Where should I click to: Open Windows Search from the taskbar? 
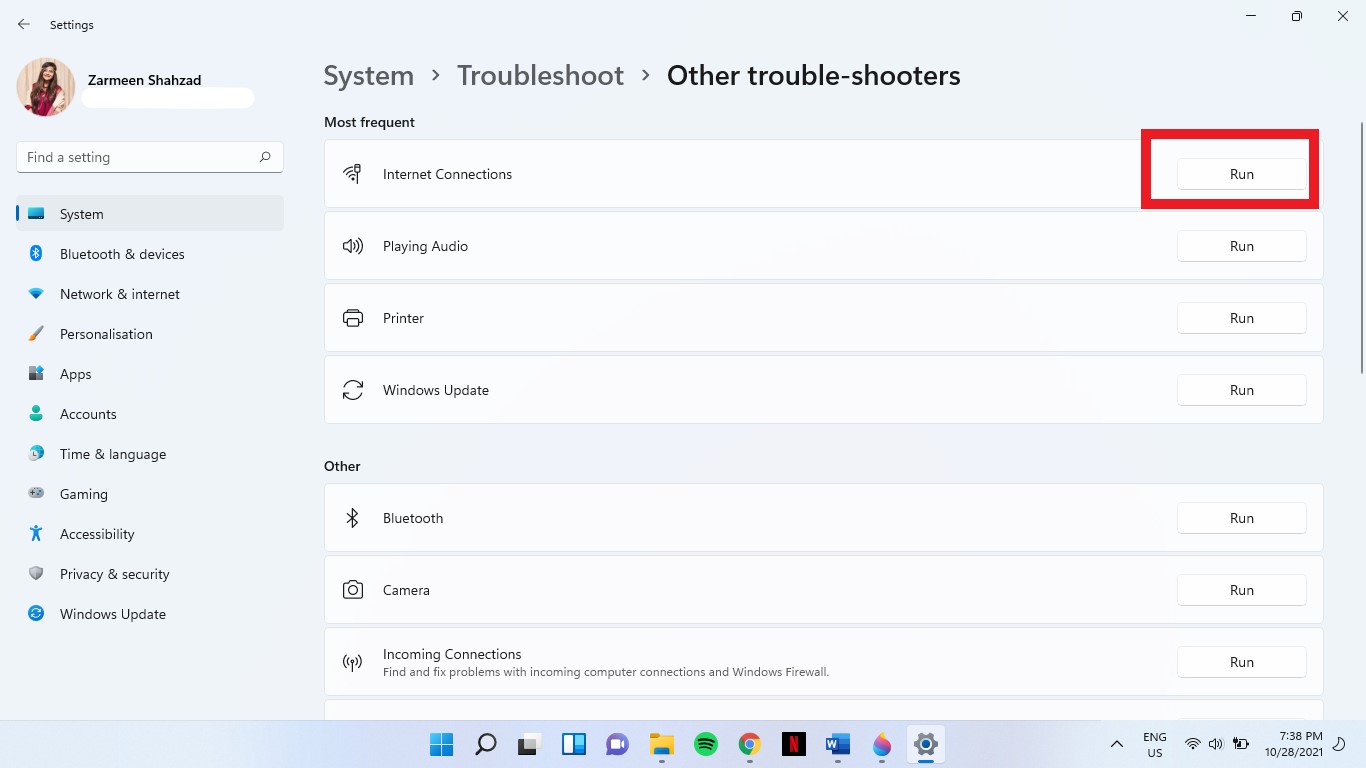[x=485, y=744]
